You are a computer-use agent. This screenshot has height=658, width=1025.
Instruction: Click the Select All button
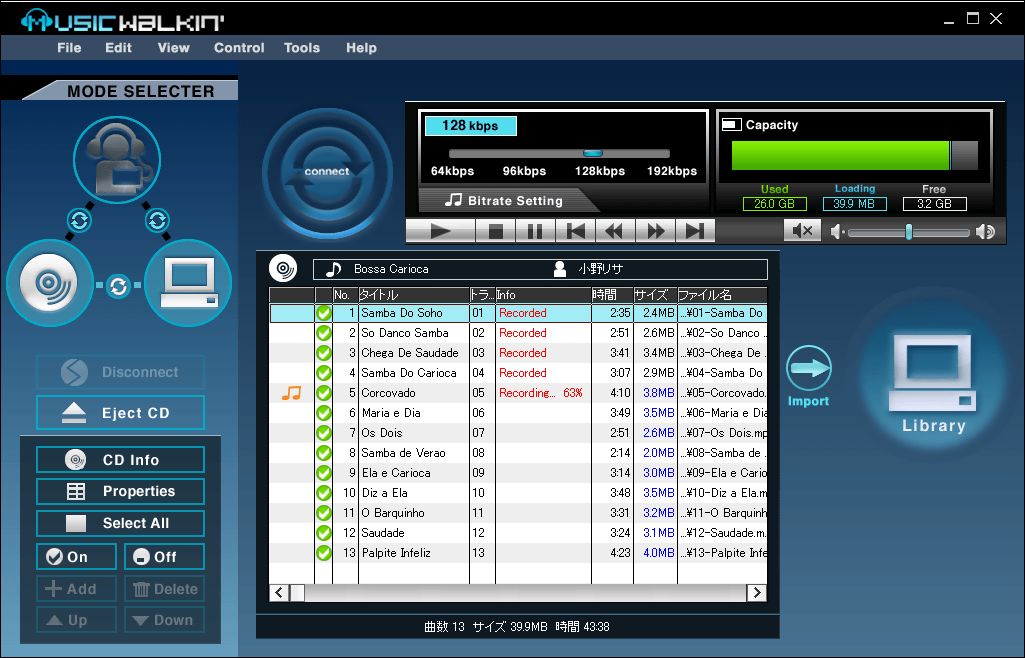[x=120, y=523]
